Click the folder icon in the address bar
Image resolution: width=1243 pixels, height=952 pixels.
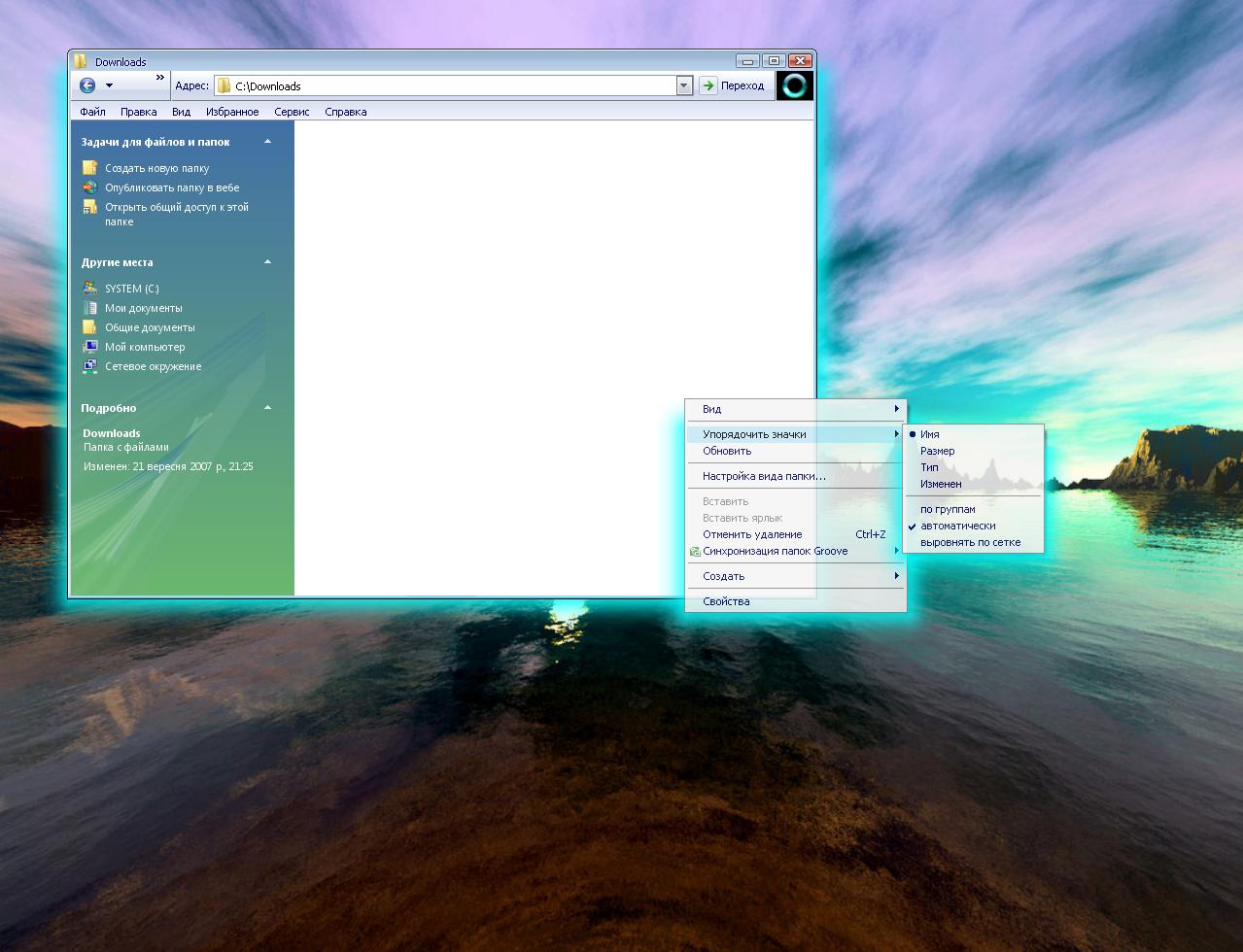(224, 85)
